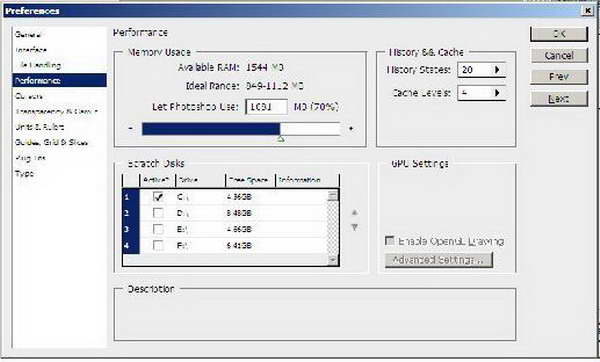Switch to Guides, Grid & Slices preferences
Viewport: 600px width, 362px height.
51,142
